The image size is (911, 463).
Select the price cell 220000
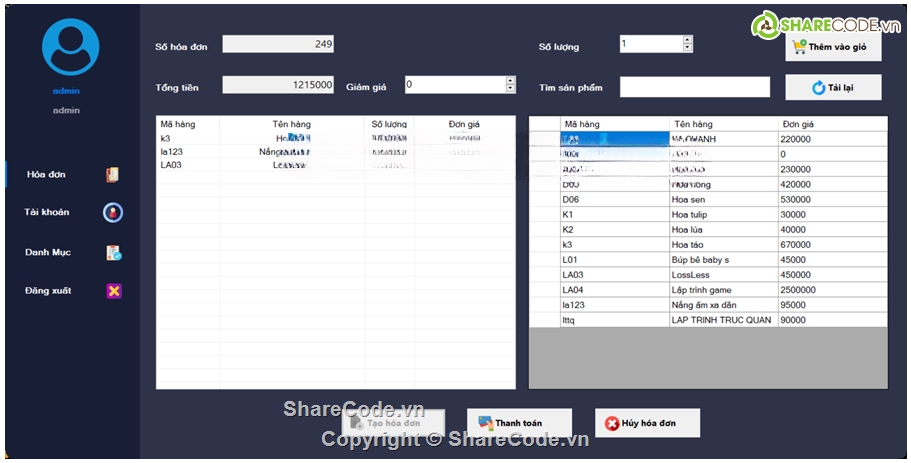pos(832,139)
